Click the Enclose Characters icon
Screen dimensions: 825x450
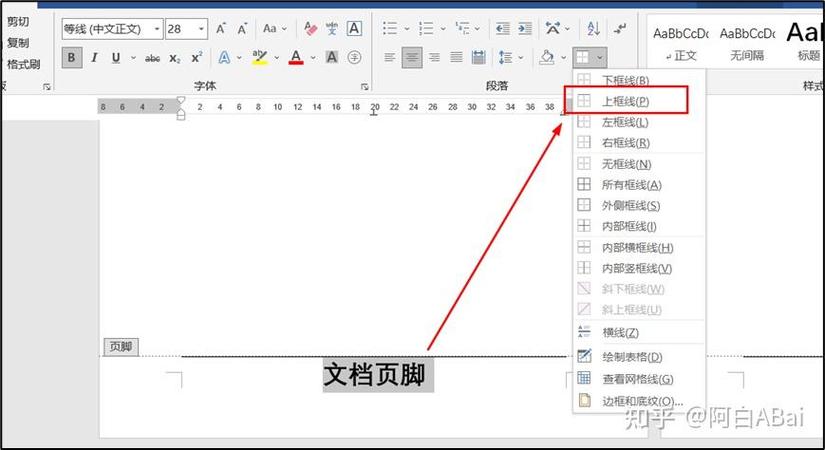[354, 57]
